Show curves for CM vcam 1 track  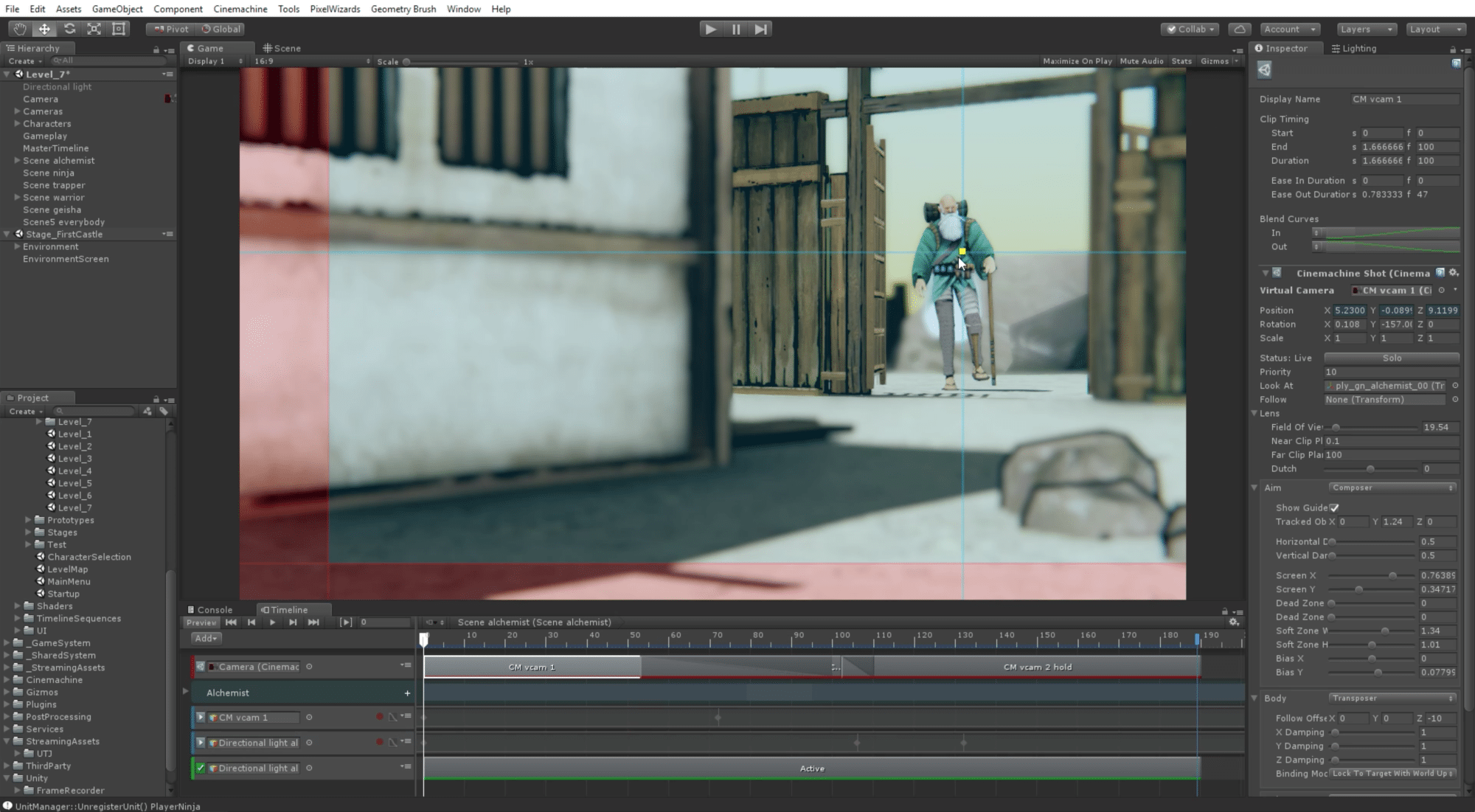pos(393,717)
